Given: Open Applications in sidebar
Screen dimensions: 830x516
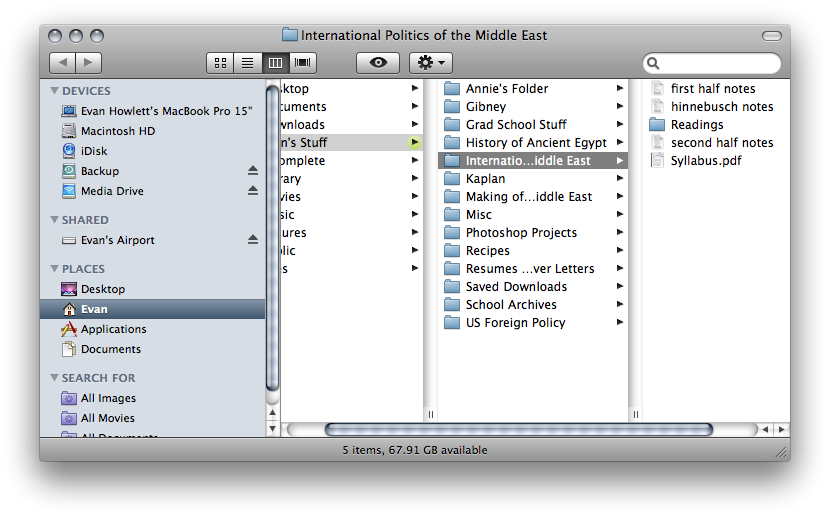Looking at the screenshot, I should (152, 329).
